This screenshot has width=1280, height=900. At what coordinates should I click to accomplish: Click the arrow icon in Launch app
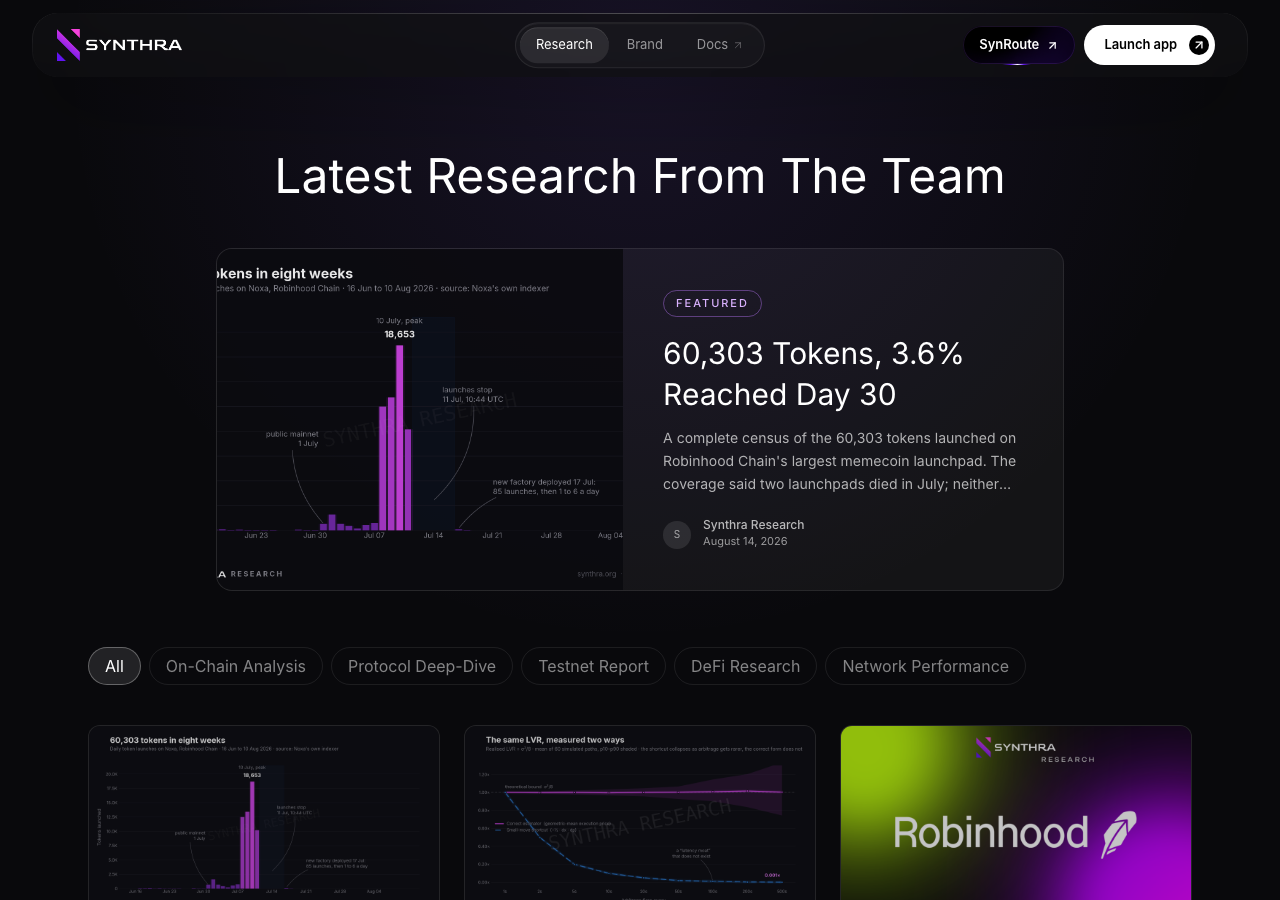(x=1199, y=45)
